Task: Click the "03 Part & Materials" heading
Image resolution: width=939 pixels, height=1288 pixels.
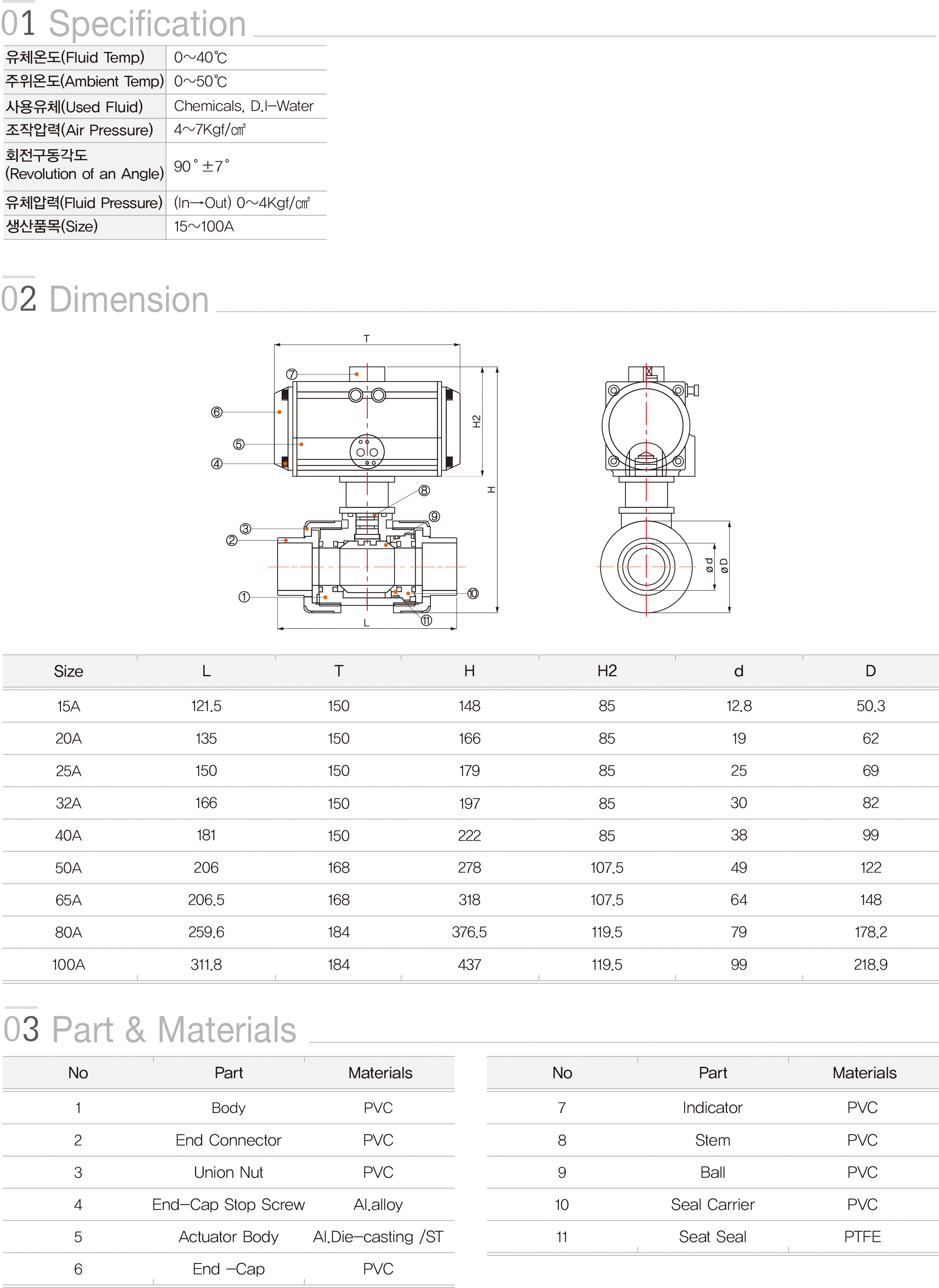Action: 150,1029
